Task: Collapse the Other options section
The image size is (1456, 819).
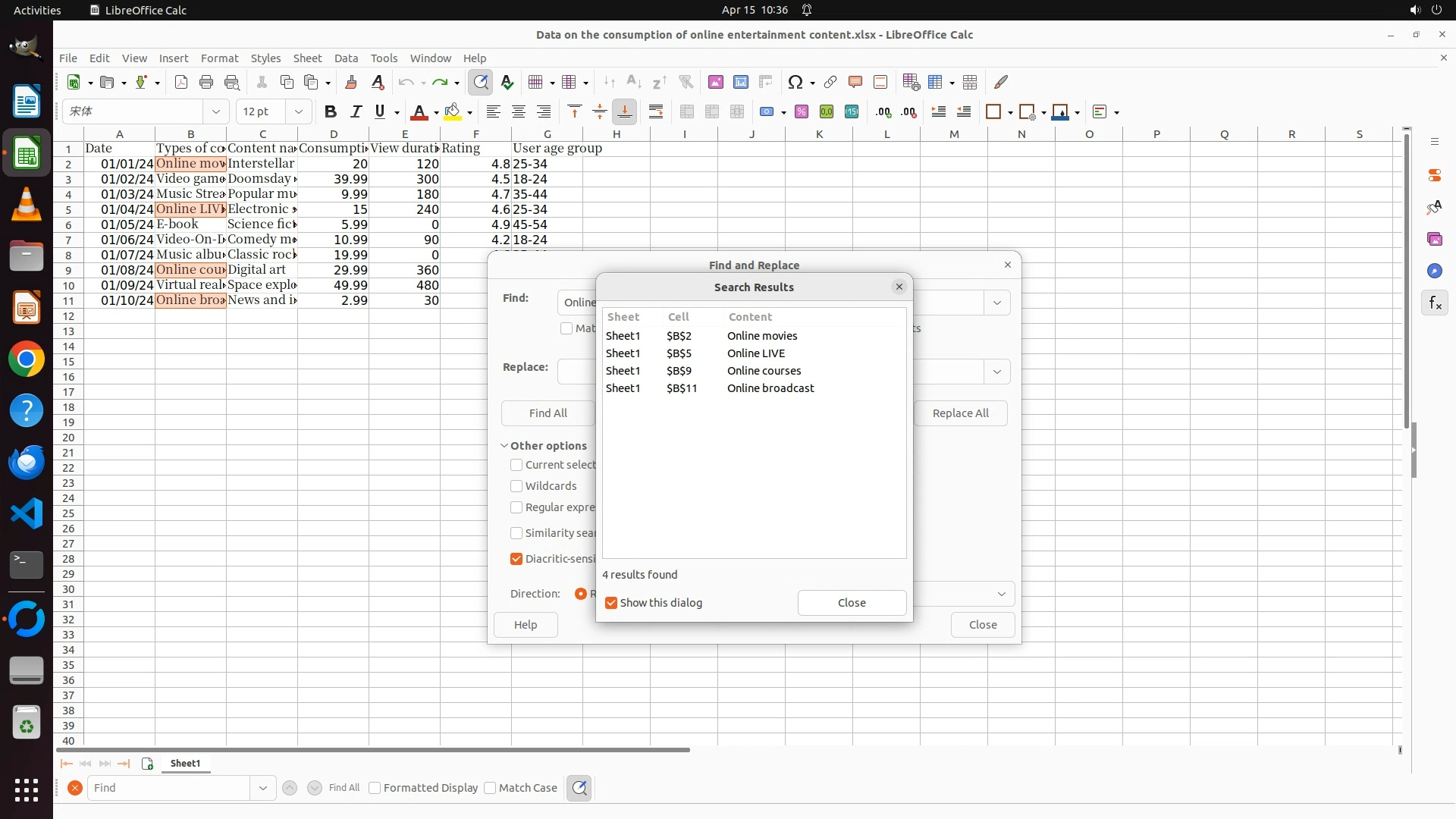Action: coord(504,446)
